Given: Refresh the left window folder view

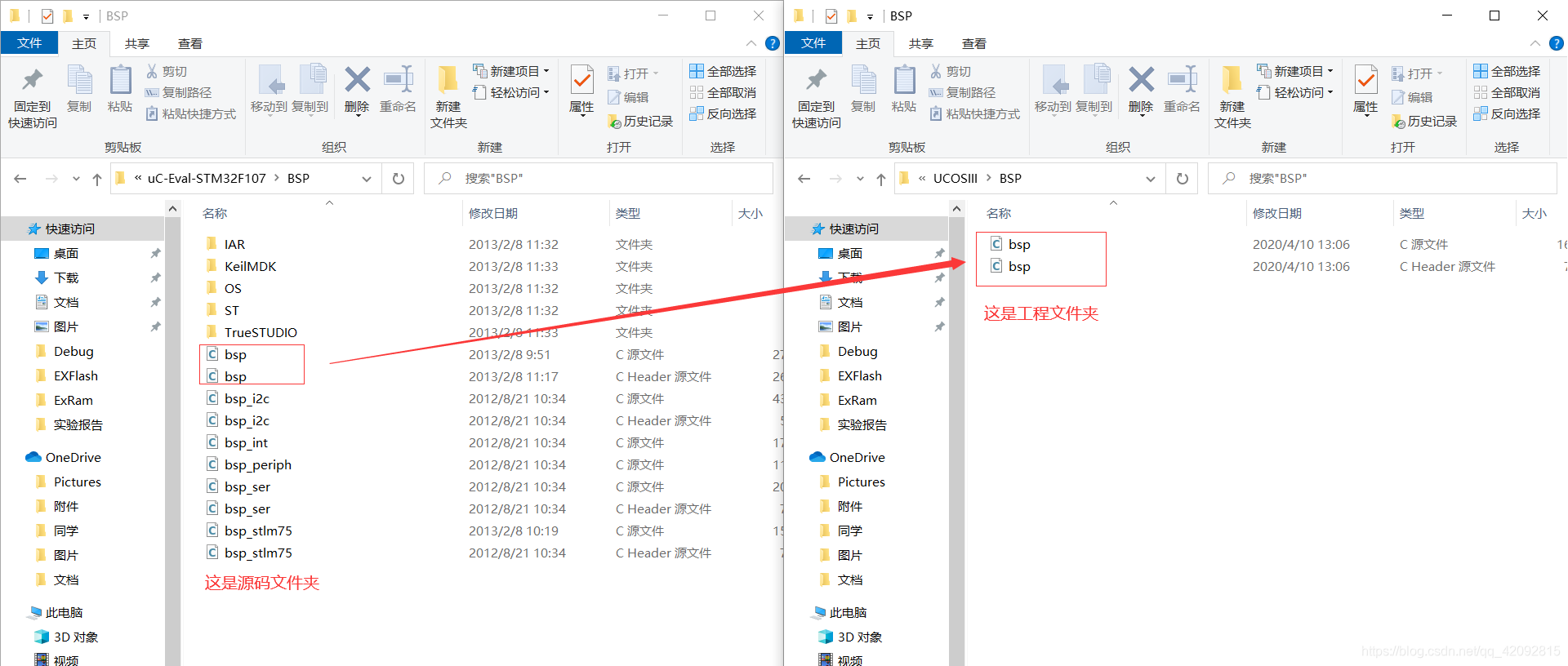Looking at the screenshot, I should (x=399, y=179).
